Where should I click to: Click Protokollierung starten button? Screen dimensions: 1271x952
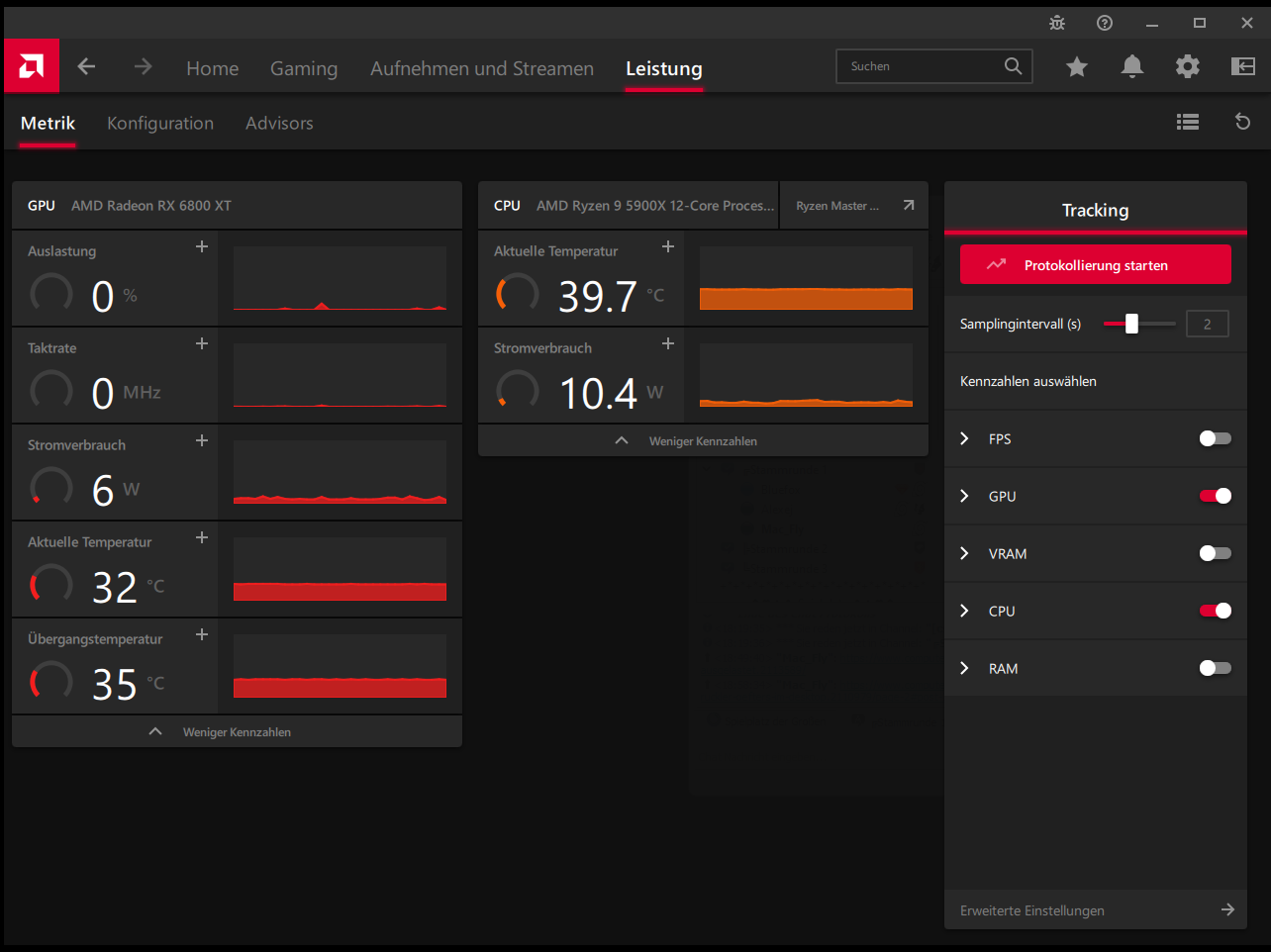pos(1096,264)
